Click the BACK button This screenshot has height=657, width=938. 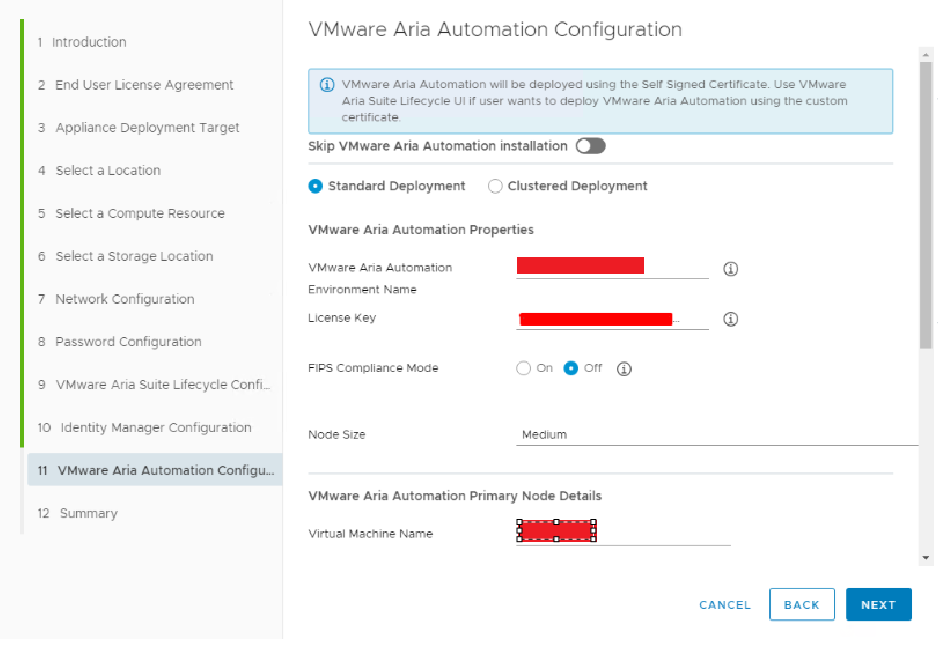(802, 605)
